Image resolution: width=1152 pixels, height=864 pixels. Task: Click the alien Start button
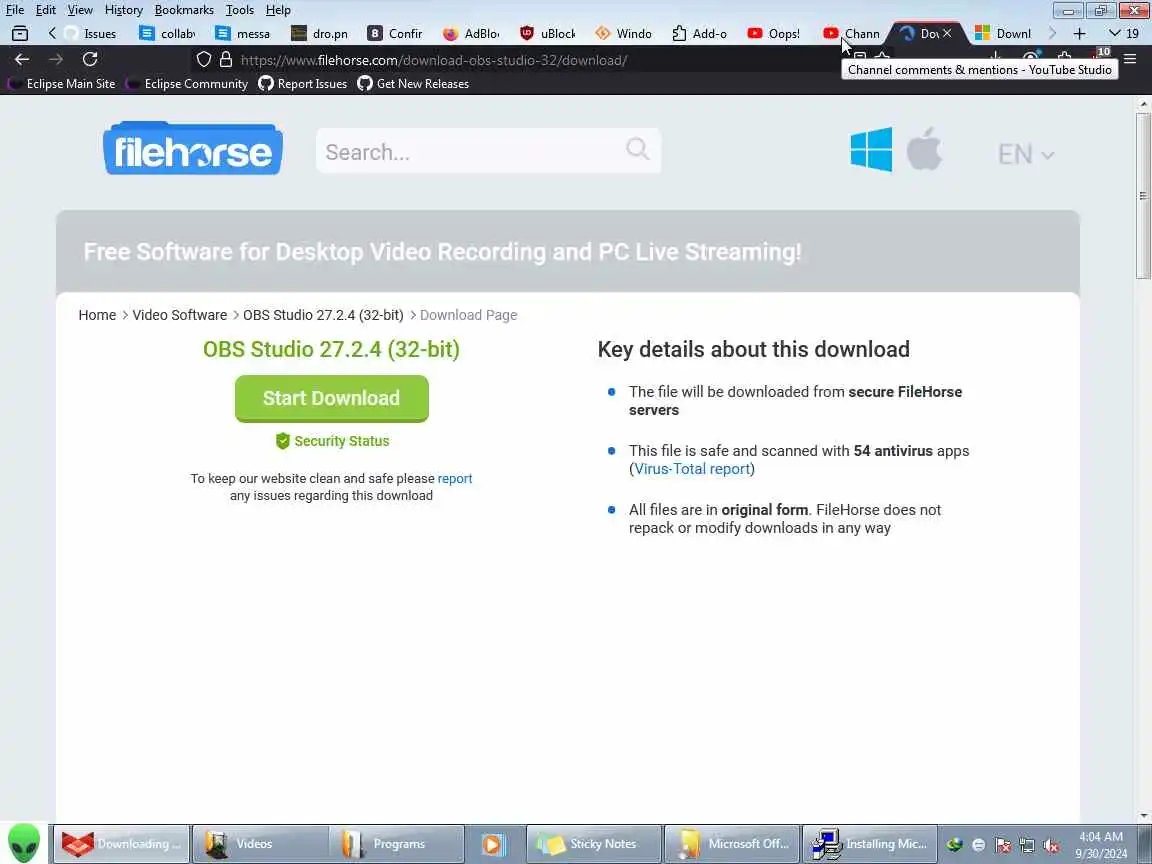tap(24, 843)
